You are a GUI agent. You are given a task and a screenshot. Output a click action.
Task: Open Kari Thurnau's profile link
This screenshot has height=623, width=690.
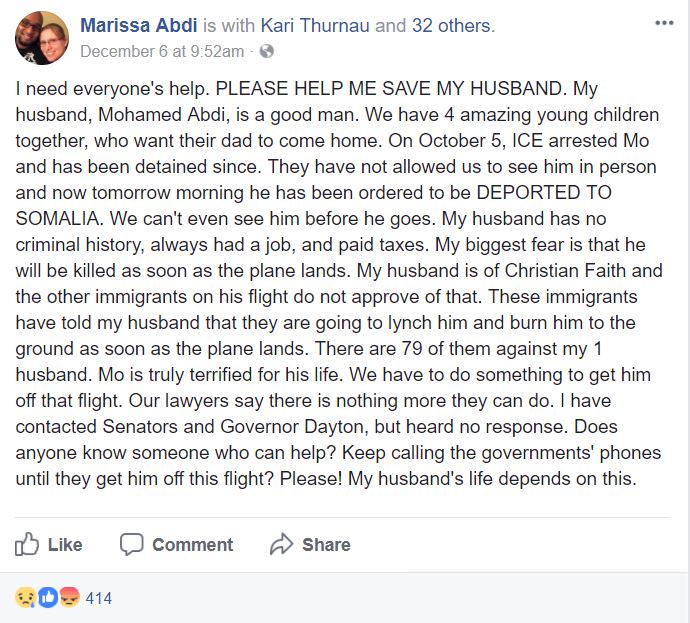[315, 26]
